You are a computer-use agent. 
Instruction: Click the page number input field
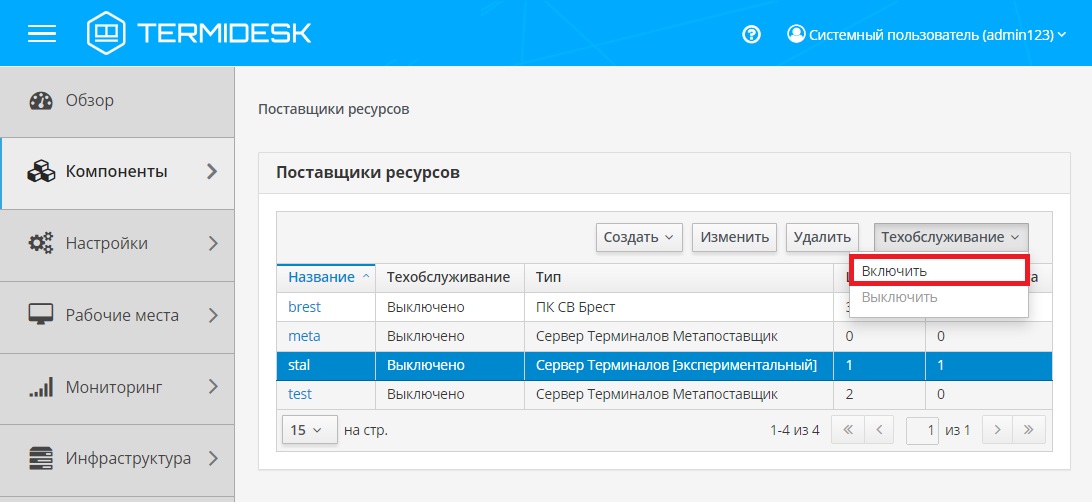pyautogui.click(x=923, y=430)
